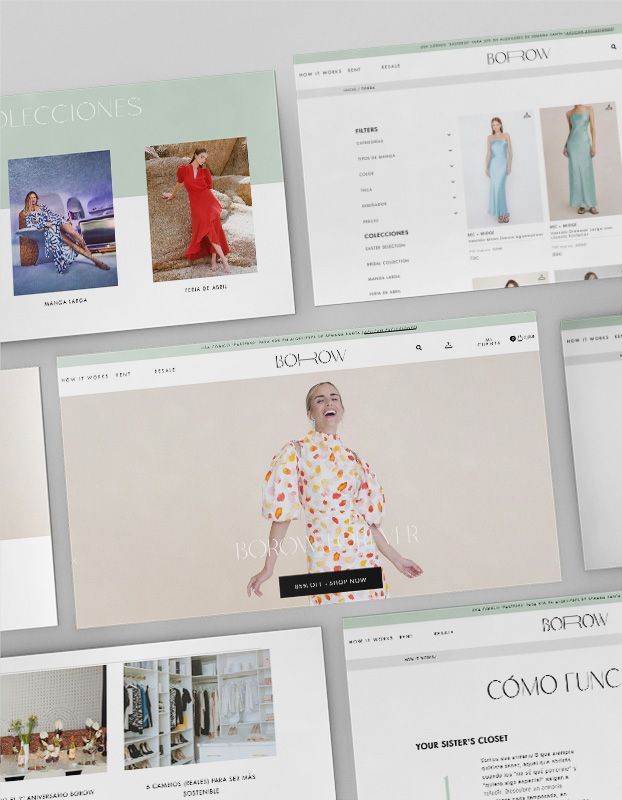The width and height of the screenshot is (622, 800).
Task: Open the red dress Feria de Abril photo
Action: click(201, 209)
